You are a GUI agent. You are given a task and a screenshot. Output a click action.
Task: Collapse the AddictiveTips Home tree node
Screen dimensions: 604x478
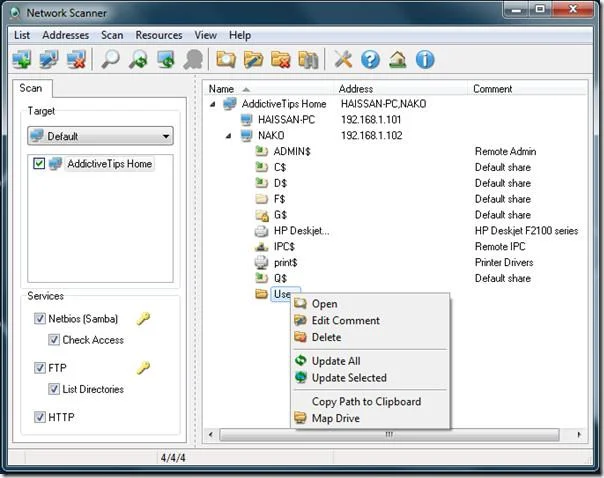(213, 104)
